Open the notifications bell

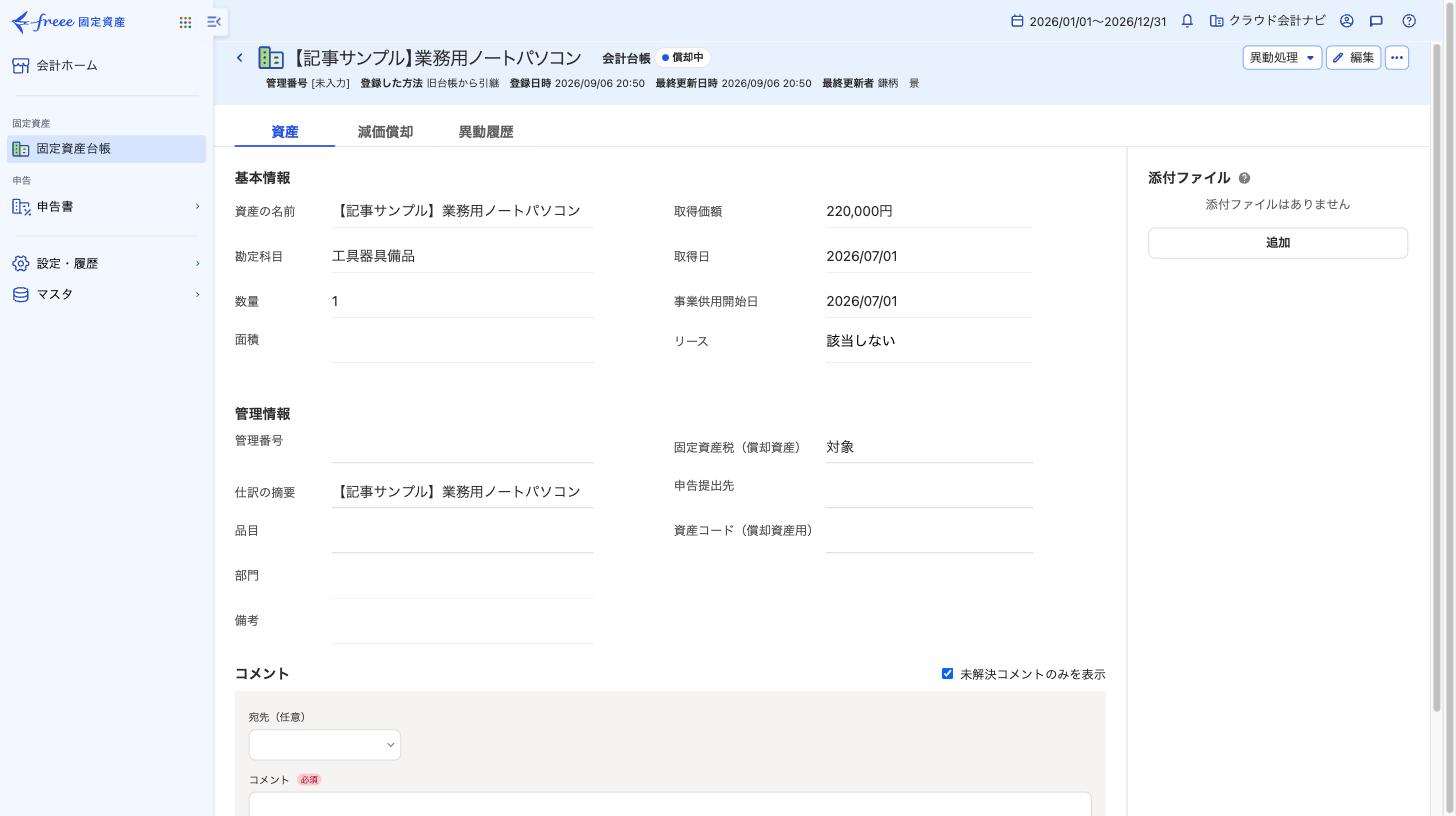point(1187,21)
